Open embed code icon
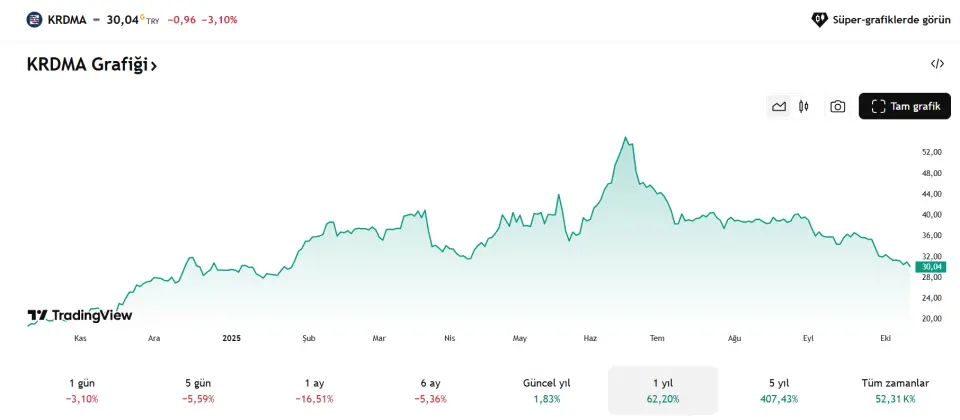The width and height of the screenshot is (960, 420). pyautogui.click(x=937, y=64)
